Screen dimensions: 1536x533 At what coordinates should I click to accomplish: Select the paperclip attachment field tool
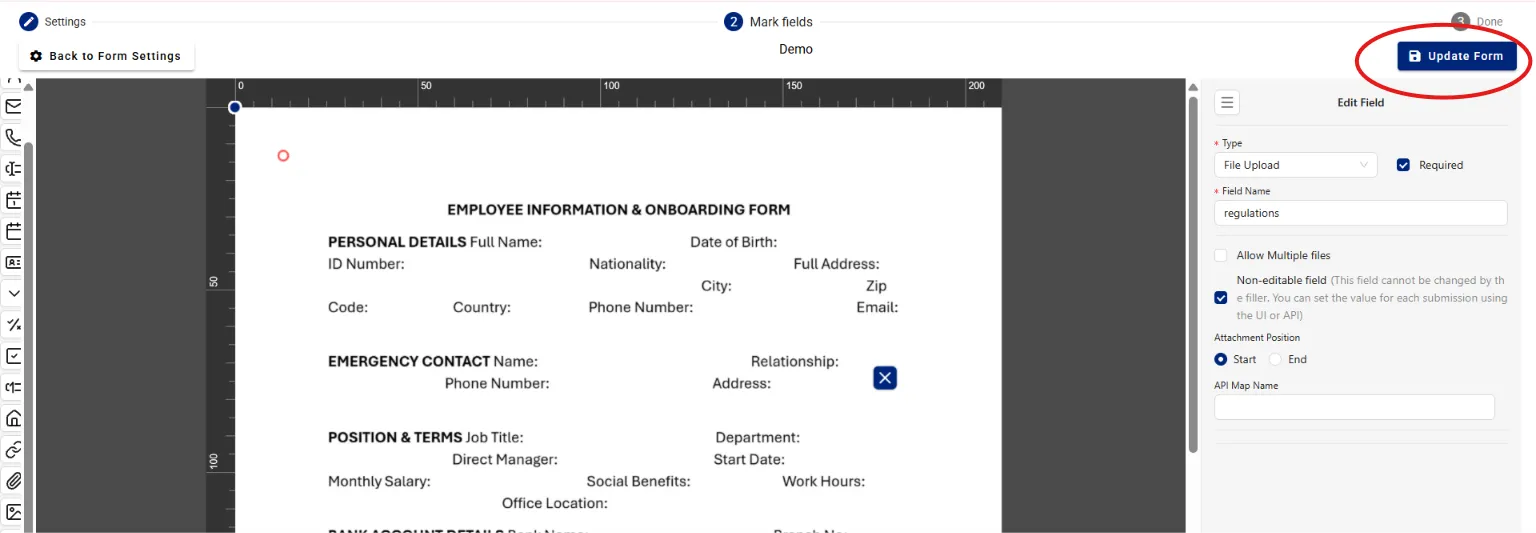14,481
